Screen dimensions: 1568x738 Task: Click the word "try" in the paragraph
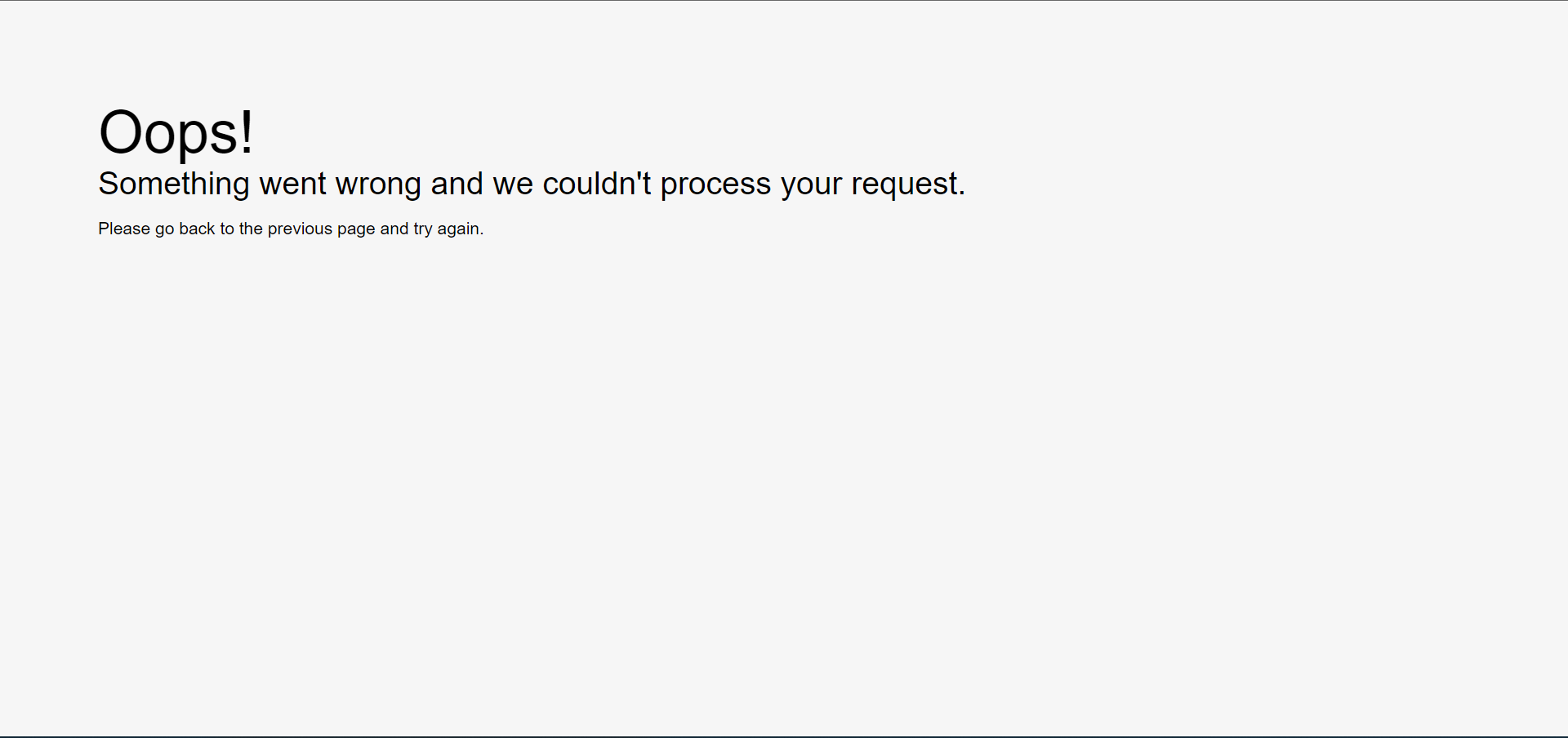point(423,230)
